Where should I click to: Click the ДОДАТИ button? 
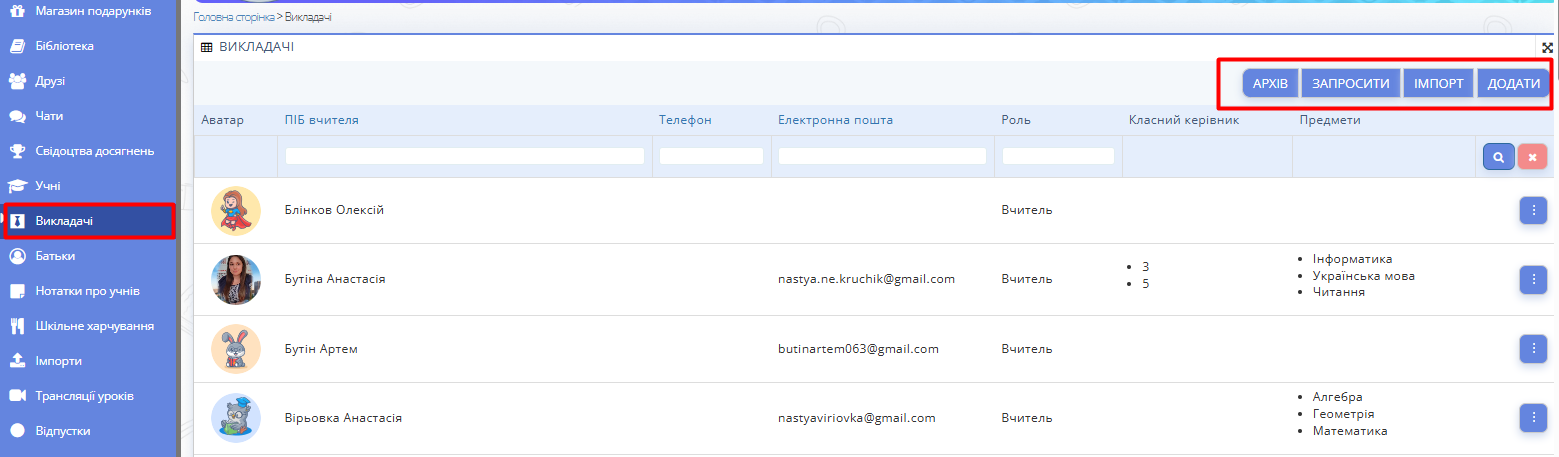(1513, 83)
